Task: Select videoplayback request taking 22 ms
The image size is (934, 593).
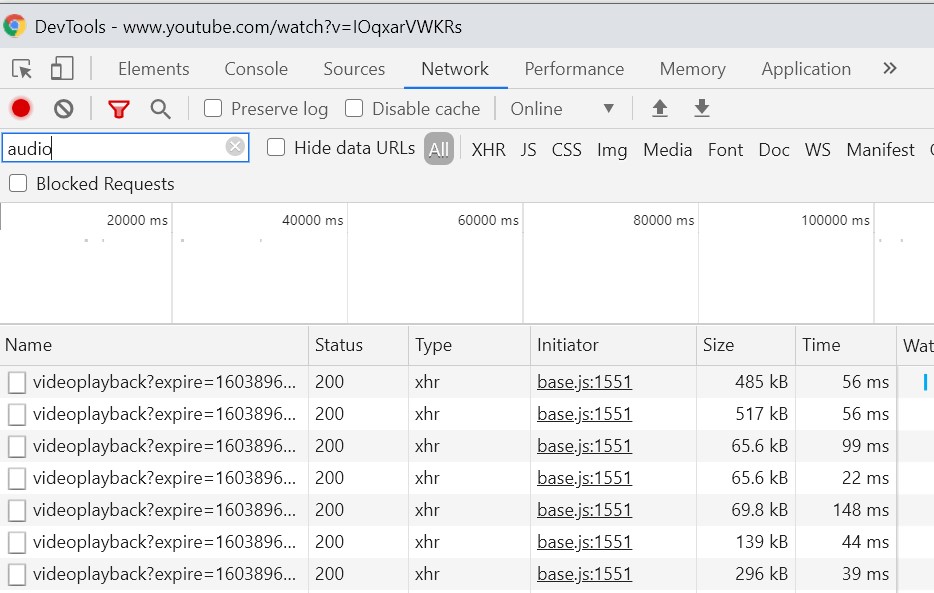Action: [x=164, y=478]
